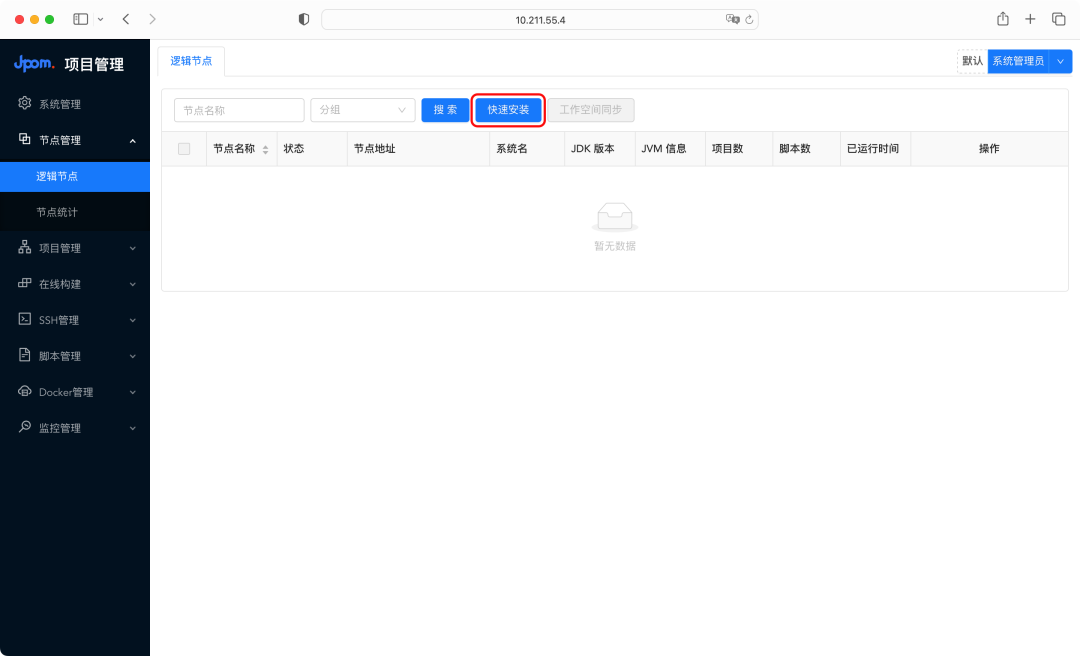Go forward with Safari forward arrow
The image size is (1080, 656).
[x=152, y=19]
